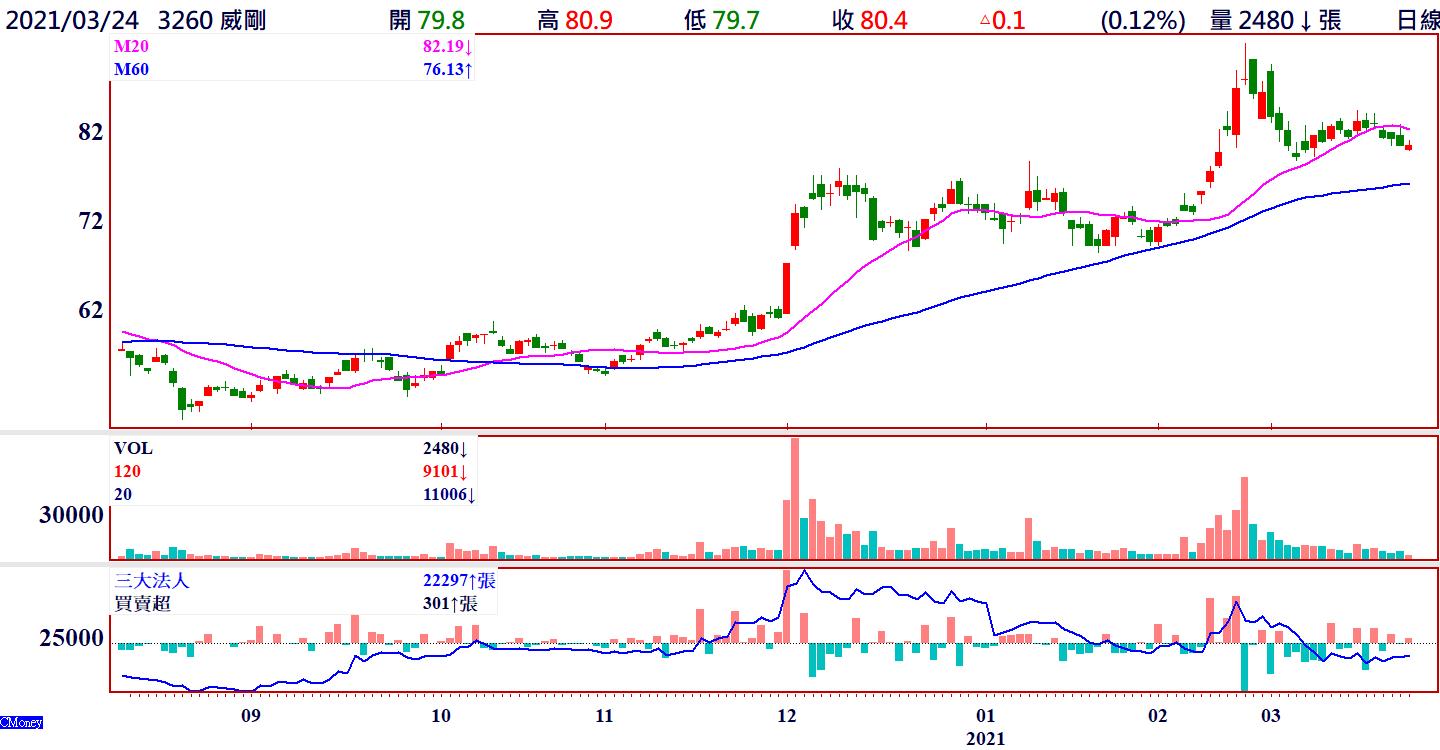Click the 30000 volume axis label
Viewport: 1440px width, 750px height.
[71, 515]
